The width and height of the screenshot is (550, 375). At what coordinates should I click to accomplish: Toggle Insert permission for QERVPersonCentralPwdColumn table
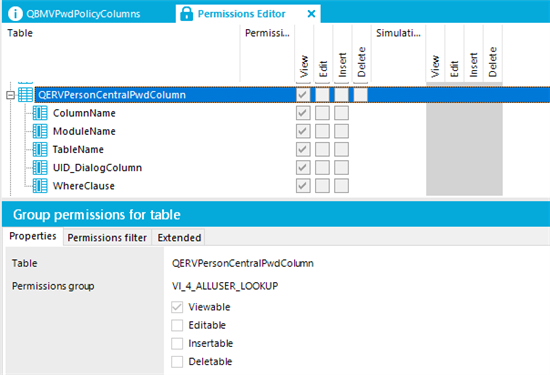pyautogui.click(x=341, y=95)
